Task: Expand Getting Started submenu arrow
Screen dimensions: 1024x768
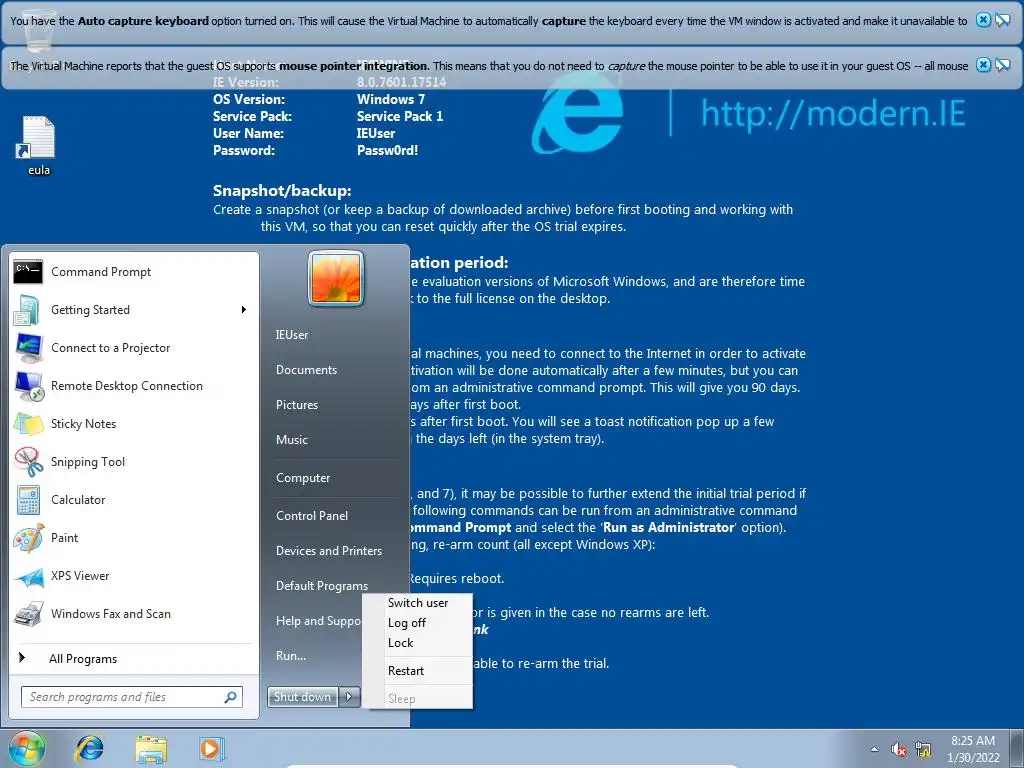Action: coord(244,310)
